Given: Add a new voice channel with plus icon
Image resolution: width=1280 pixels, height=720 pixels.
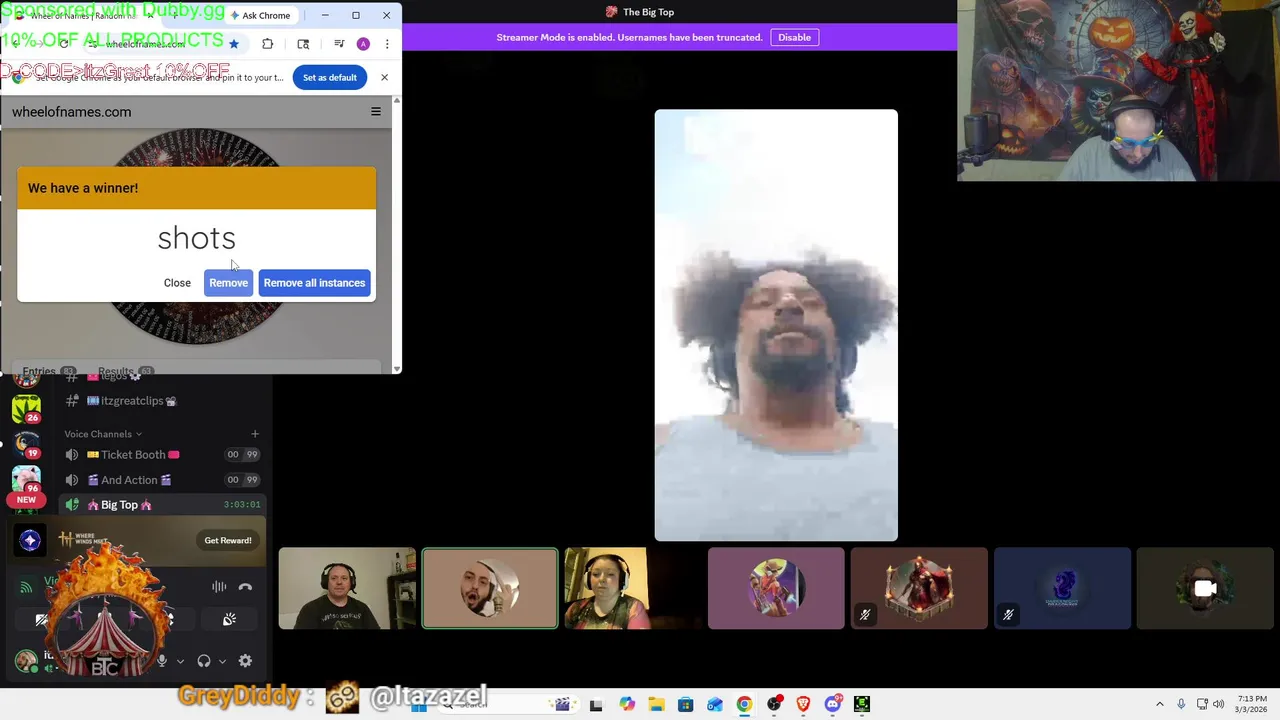Looking at the screenshot, I should [x=255, y=434].
